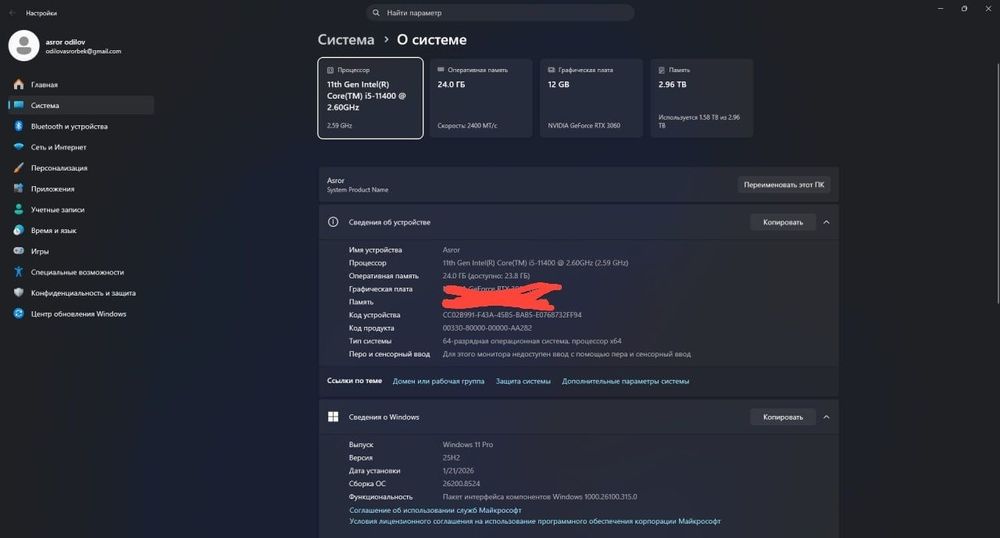Open Конфиденциальность и защита section
This screenshot has height=538, width=1000.
tap(81, 293)
